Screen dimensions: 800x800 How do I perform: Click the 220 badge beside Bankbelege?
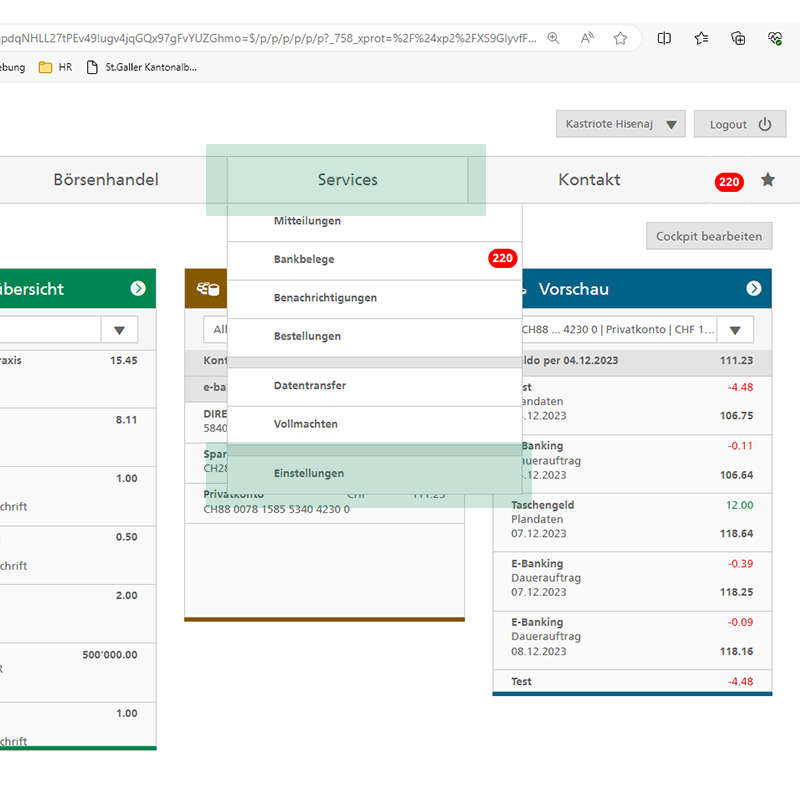[503, 258]
